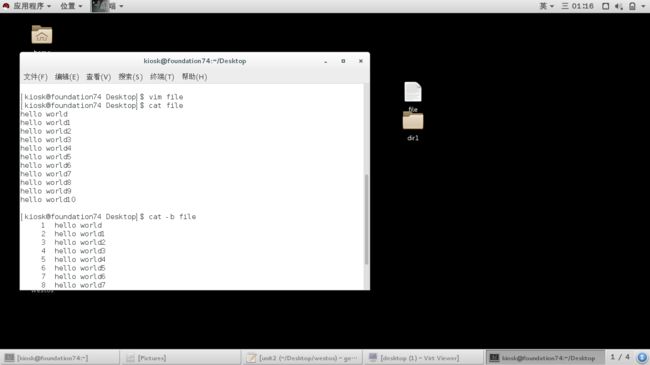
Task: Close the terminal window
Action: click(361, 61)
